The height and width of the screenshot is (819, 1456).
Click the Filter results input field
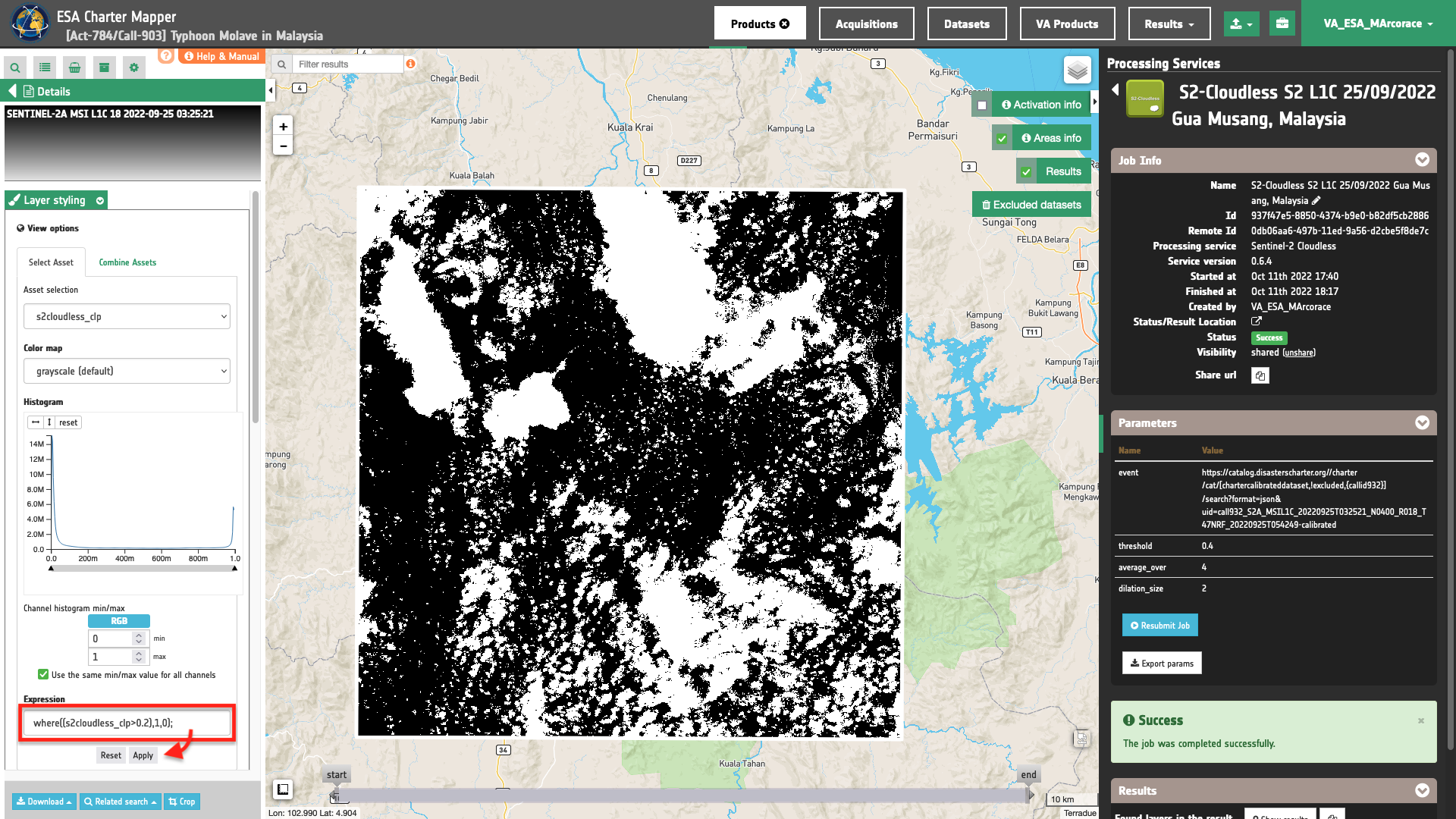(x=348, y=64)
